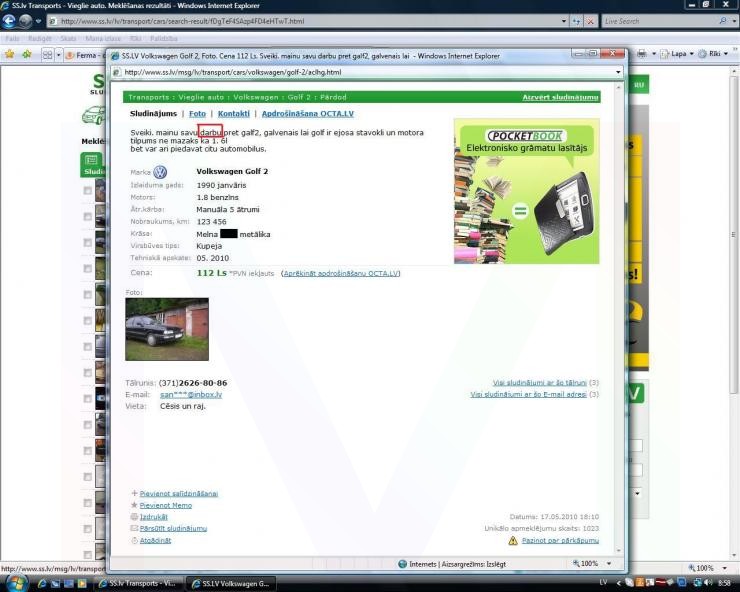Tick the second checkbox in the background listing
The image size is (740, 592).
click(x=88, y=216)
